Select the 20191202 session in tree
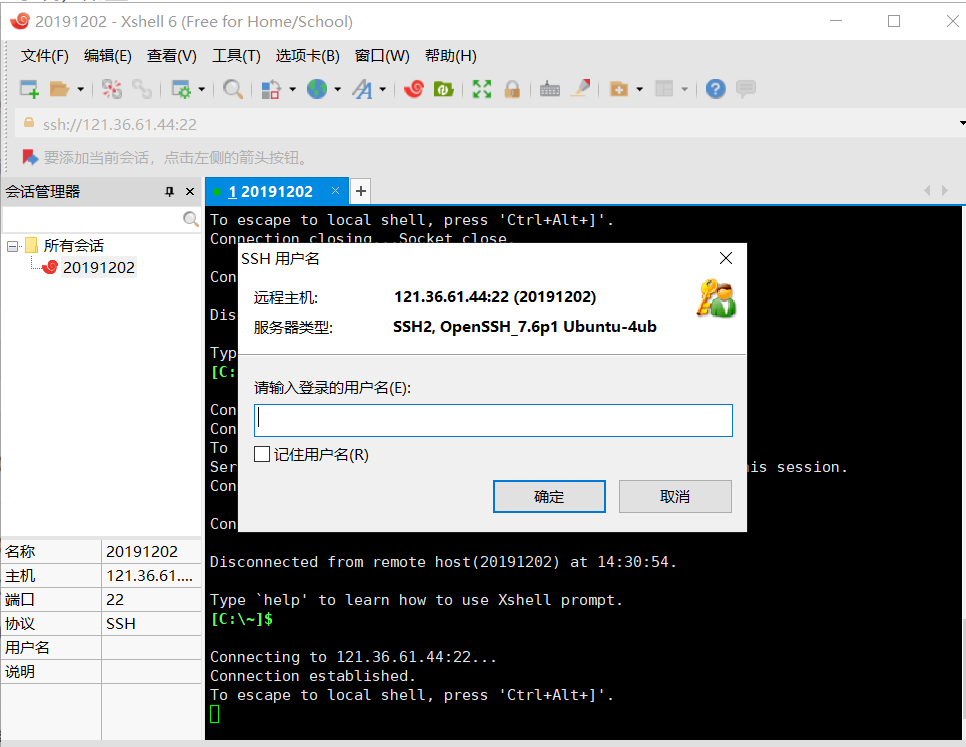Viewport: 966px width, 747px height. [99, 267]
